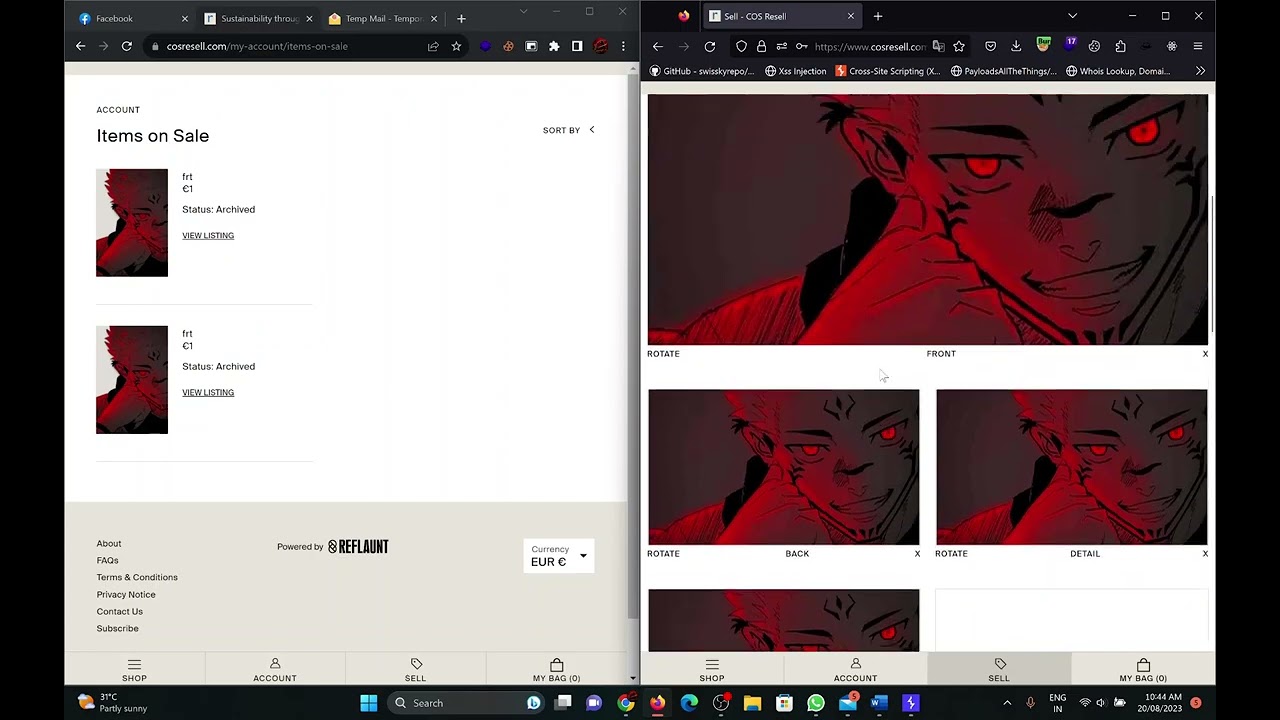Rotate the BACK image

click(x=663, y=553)
